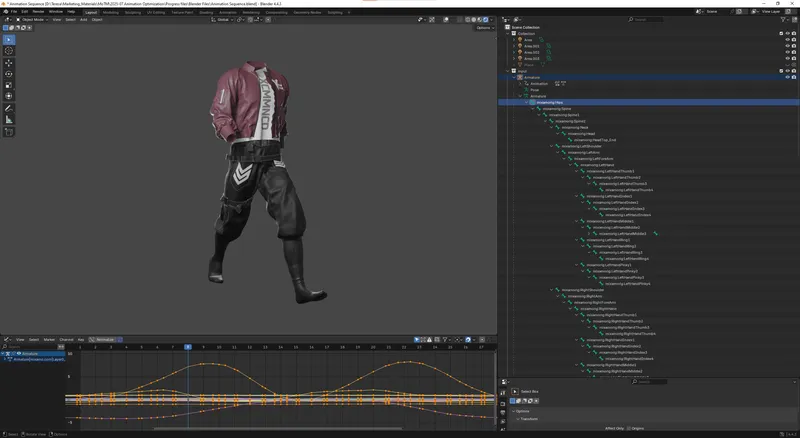Collapse the Armature object in outliner
This screenshot has height=438, width=800.
coord(514,77)
